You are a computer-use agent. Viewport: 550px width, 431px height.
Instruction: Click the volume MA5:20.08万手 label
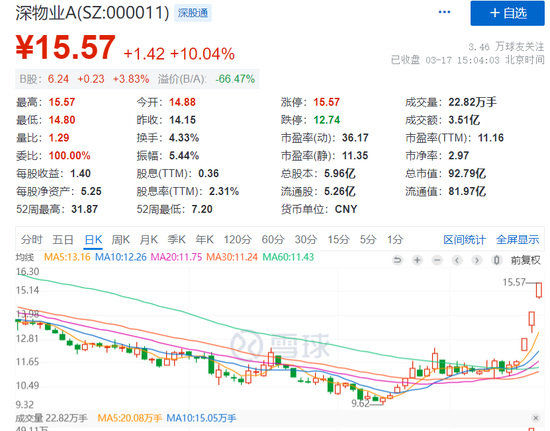tap(129, 418)
